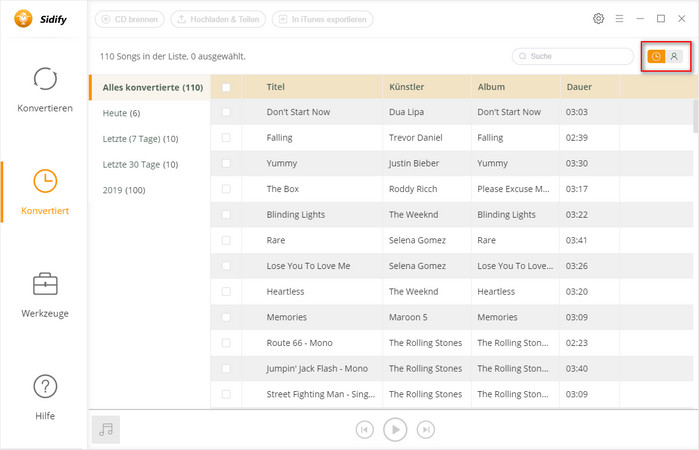The width and height of the screenshot is (699, 450).
Task: Switch to sort by date view
Action: [656, 56]
